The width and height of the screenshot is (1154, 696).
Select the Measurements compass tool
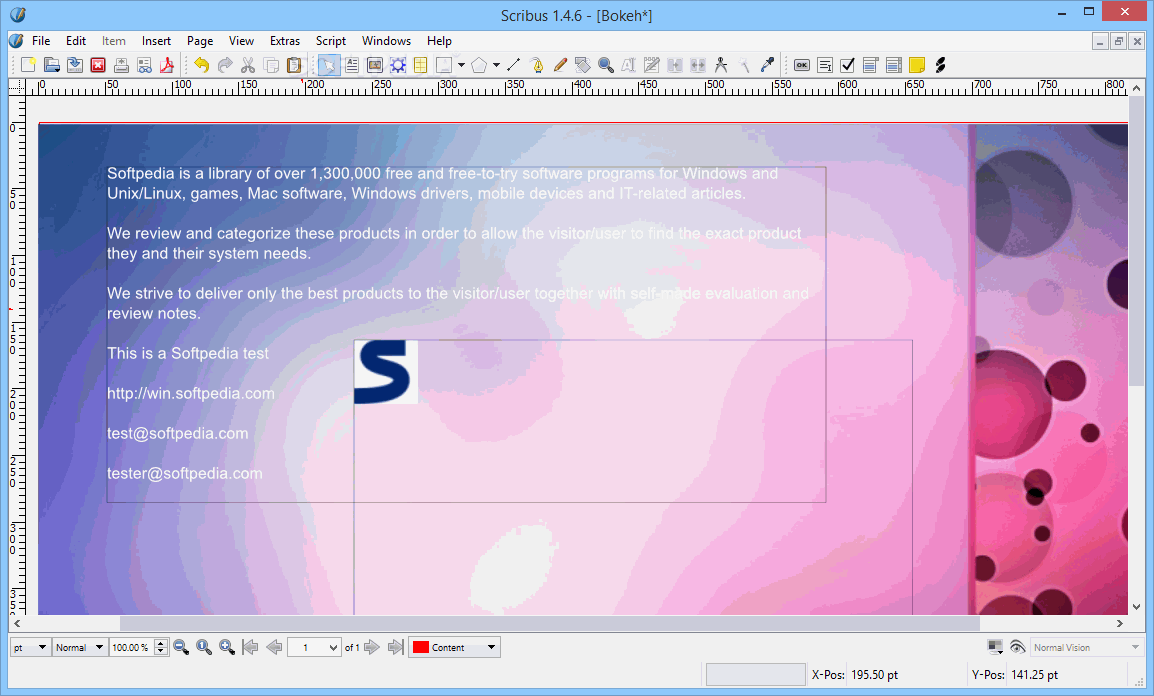pyautogui.click(x=721, y=65)
